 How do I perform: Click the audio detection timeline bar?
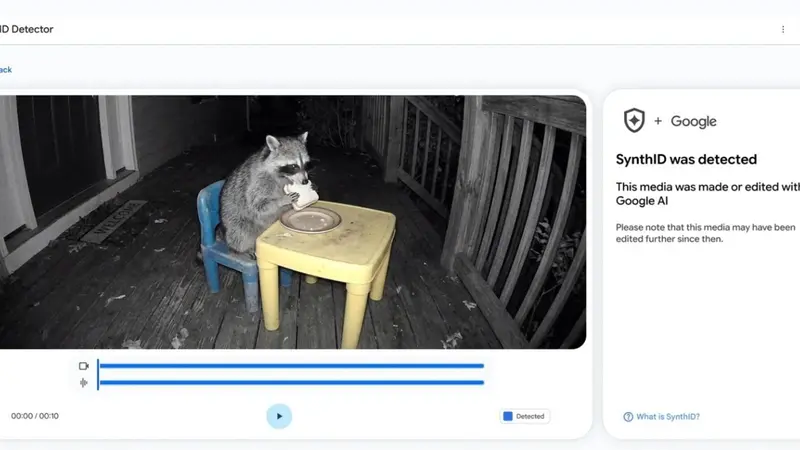[x=291, y=383]
